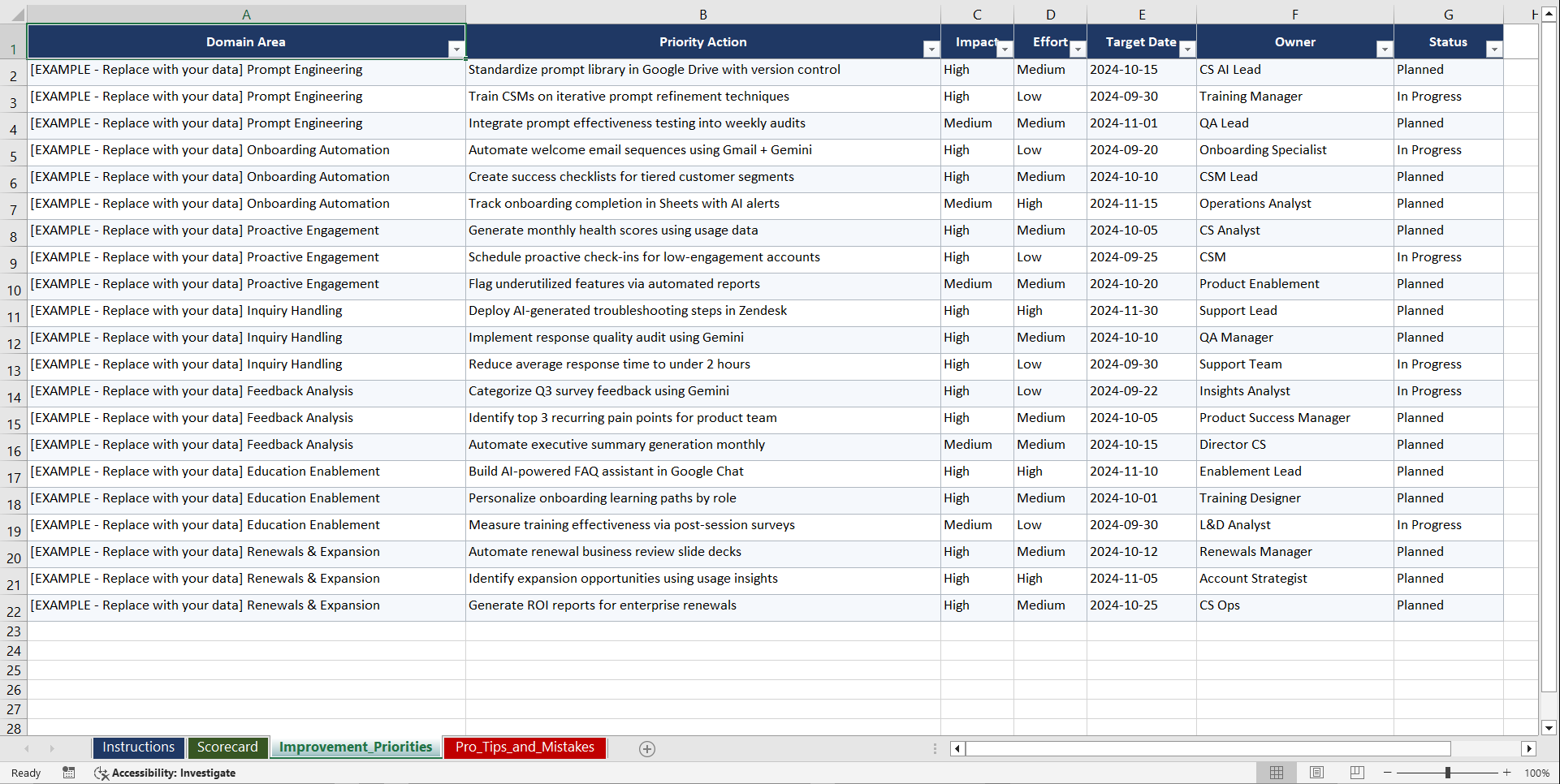Open the Pro_Tips_and_Mistakes sheet tab
Viewport: 1560px width, 784px height.
pos(525,747)
